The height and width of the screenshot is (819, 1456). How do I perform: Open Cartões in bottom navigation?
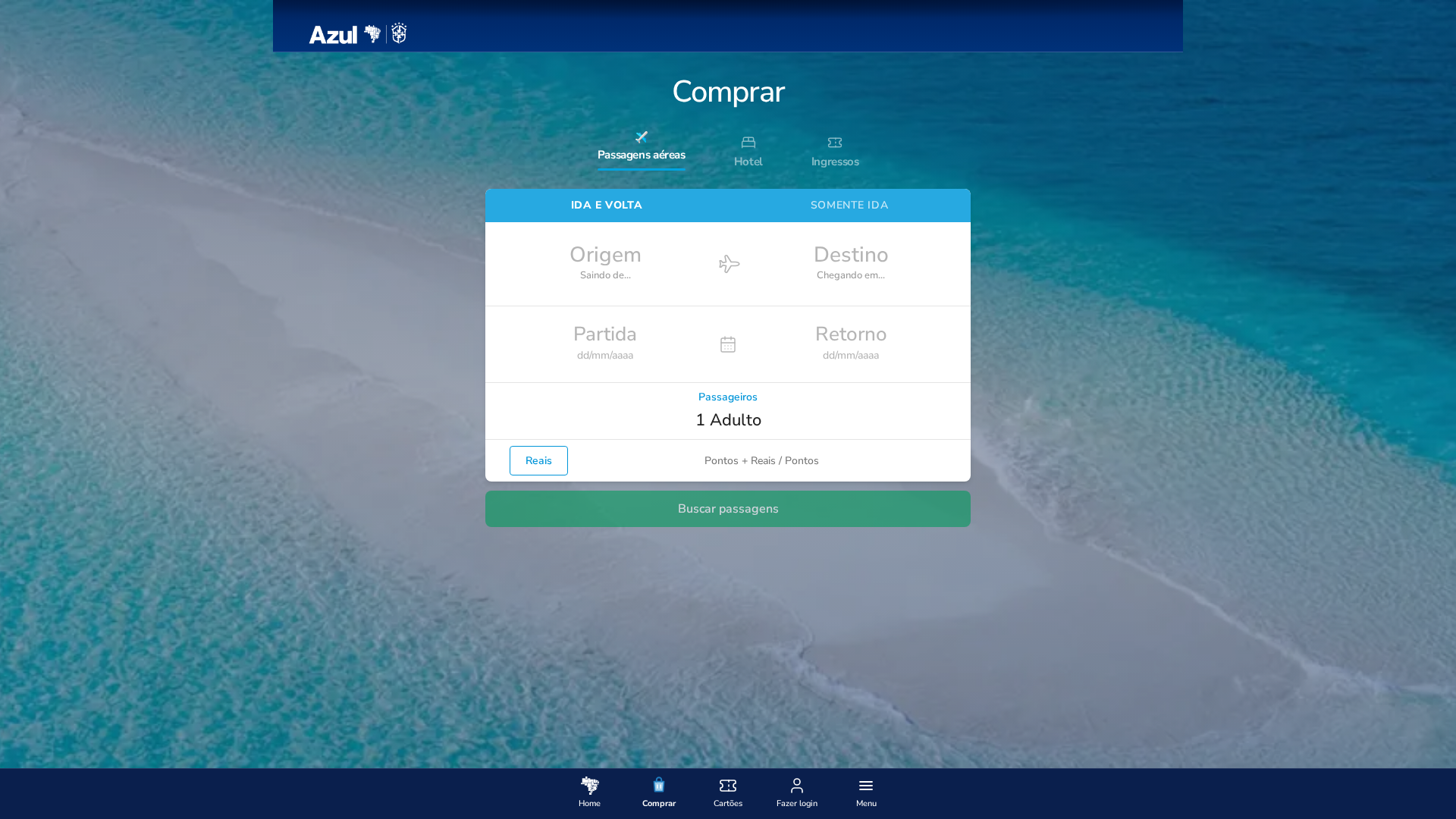click(x=728, y=792)
